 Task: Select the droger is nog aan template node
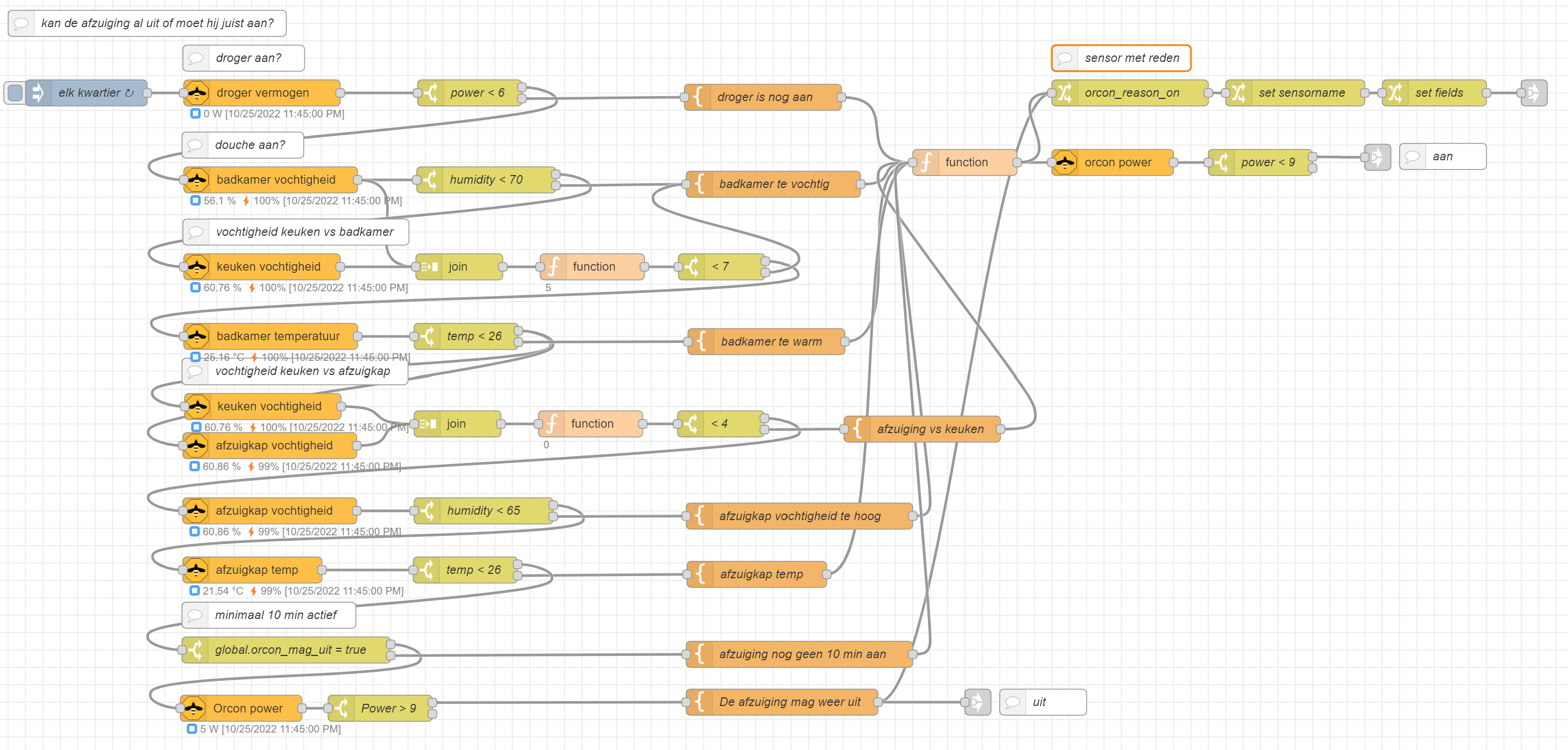point(763,97)
